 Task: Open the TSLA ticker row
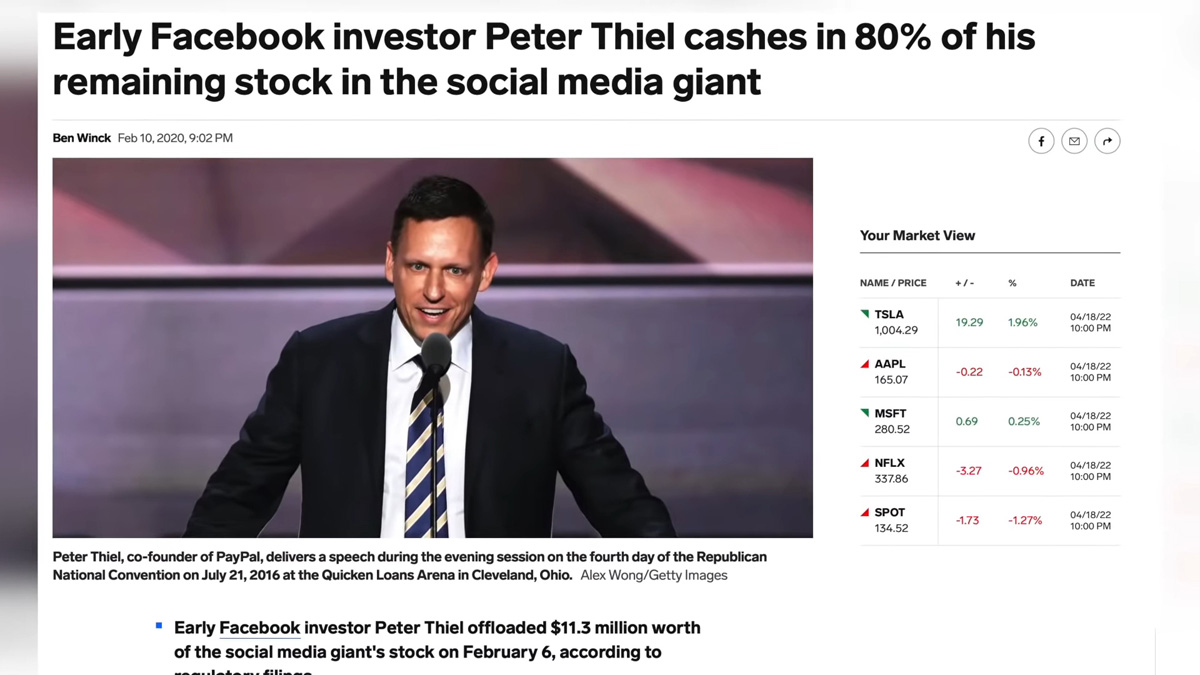click(x=990, y=322)
